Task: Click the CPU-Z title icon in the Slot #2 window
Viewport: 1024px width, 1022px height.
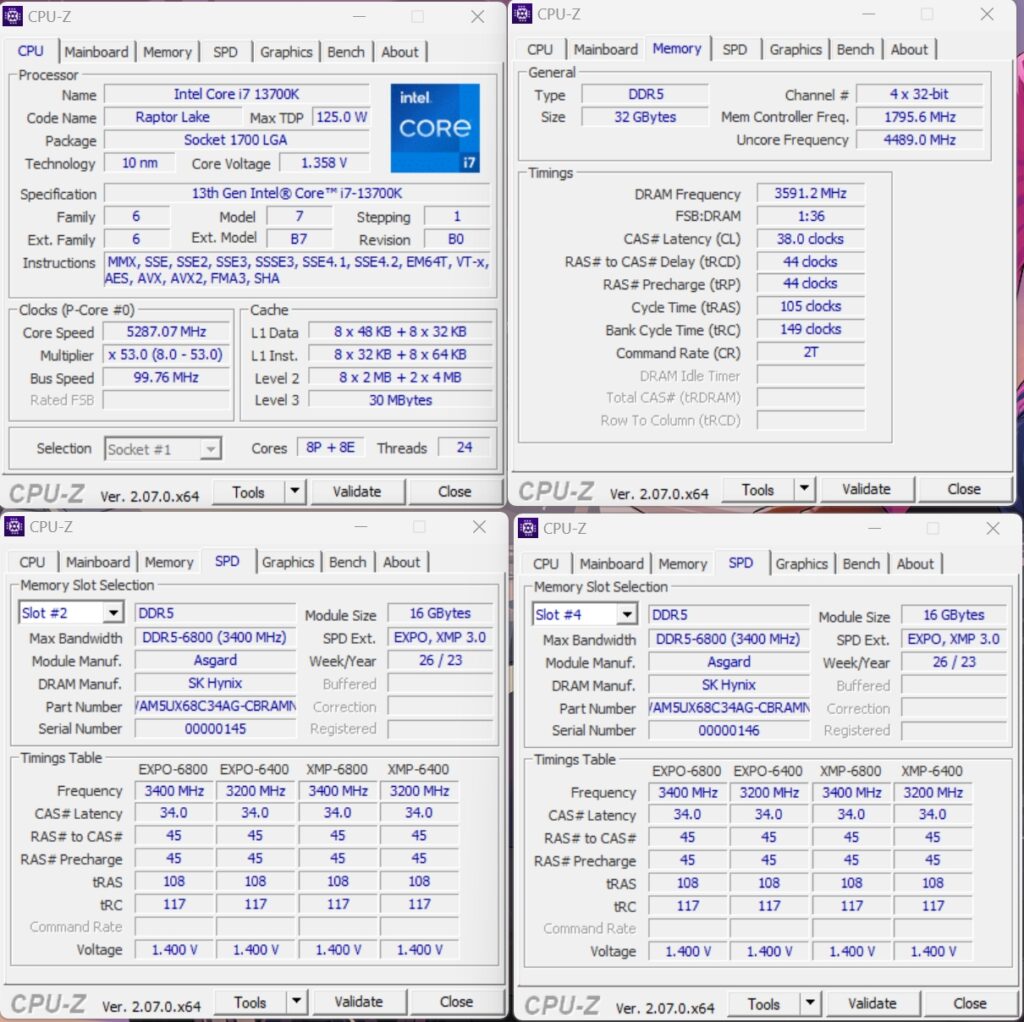Action: (x=14, y=526)
